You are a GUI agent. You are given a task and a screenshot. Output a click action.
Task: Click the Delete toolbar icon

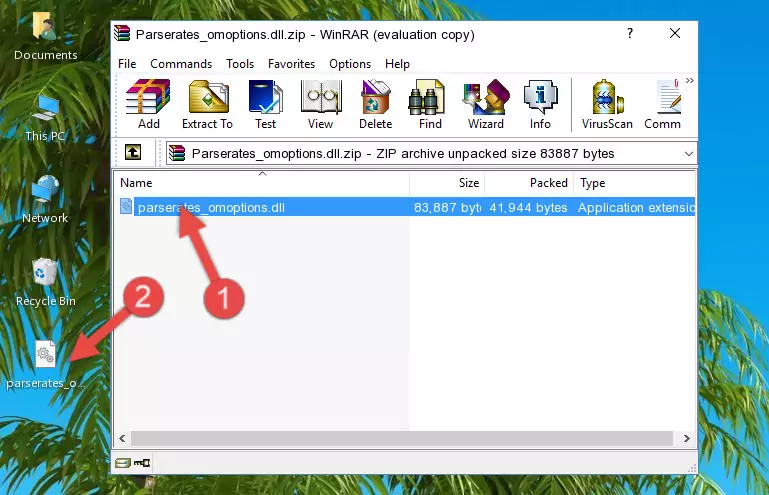click(x=376, y=104)
